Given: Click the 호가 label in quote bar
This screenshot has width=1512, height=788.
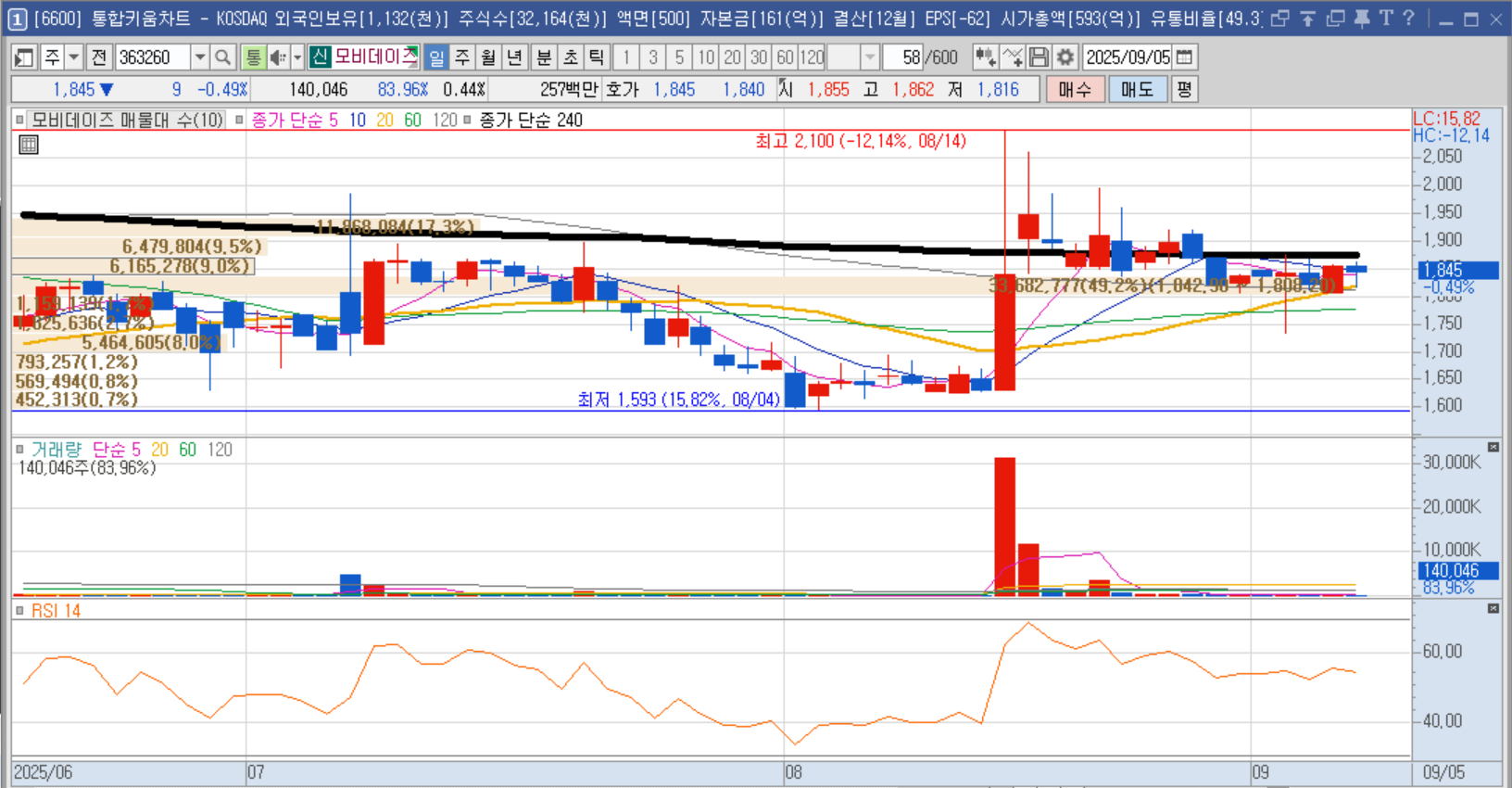Looking at the screenshot, I should point(623,89).
